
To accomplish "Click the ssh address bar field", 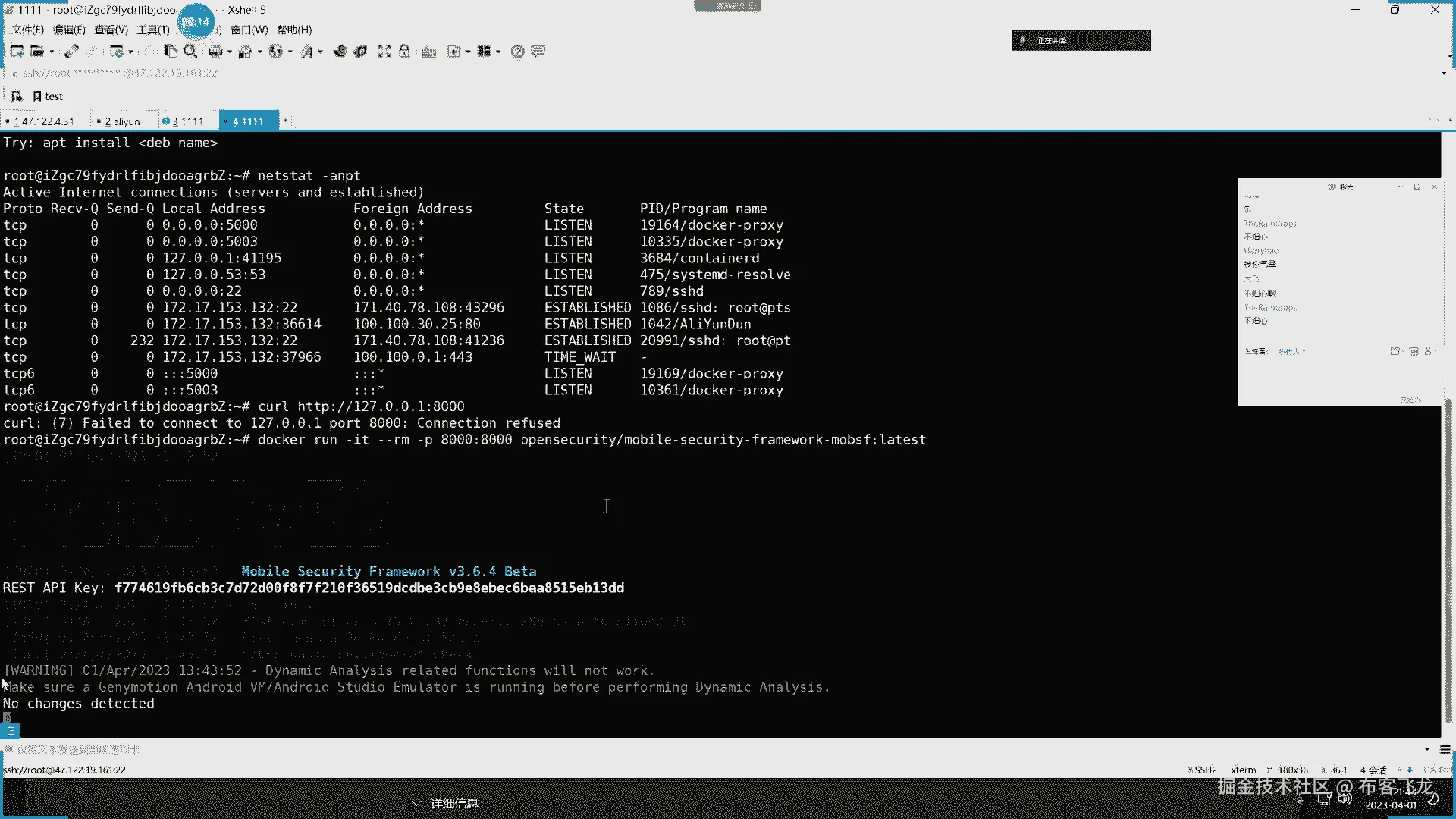I will point(121,73).
